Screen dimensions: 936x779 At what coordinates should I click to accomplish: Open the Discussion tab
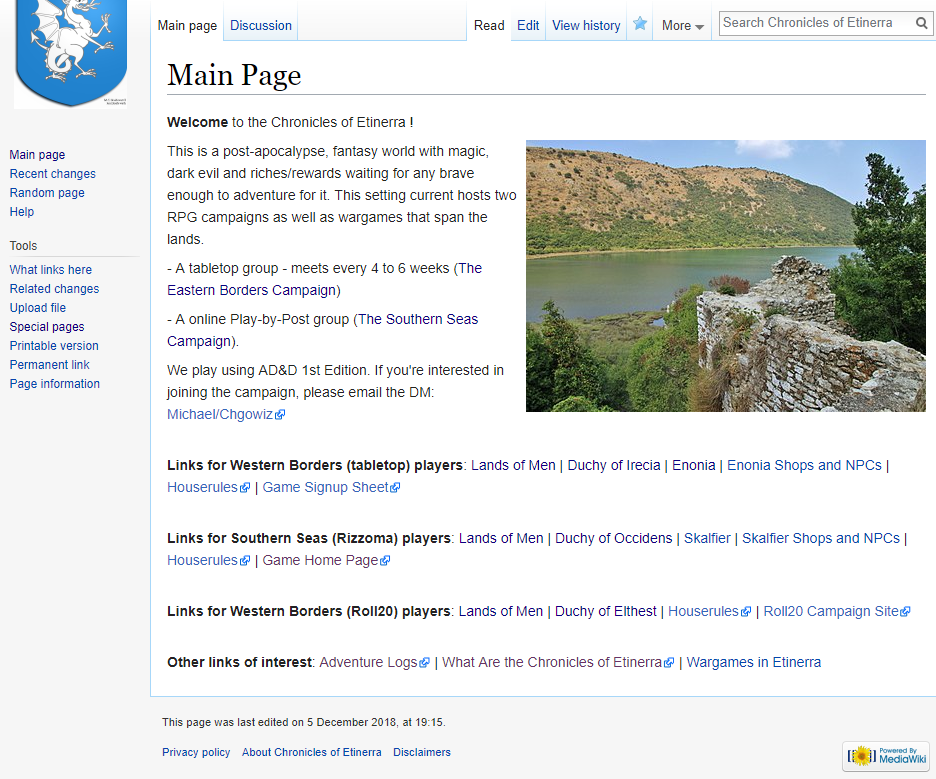coord(261,26)
